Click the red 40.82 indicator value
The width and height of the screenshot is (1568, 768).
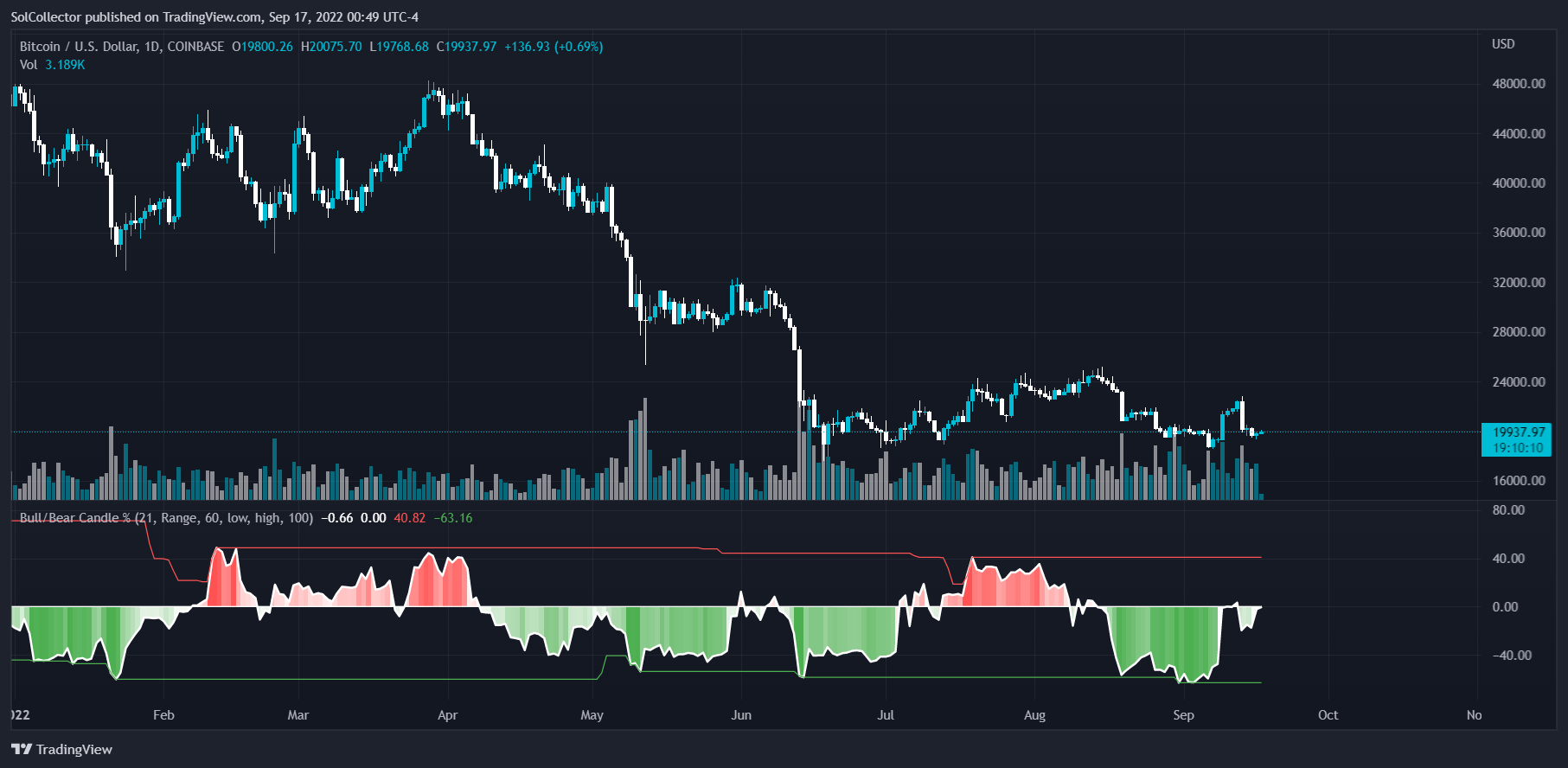[x=410, y=518]
